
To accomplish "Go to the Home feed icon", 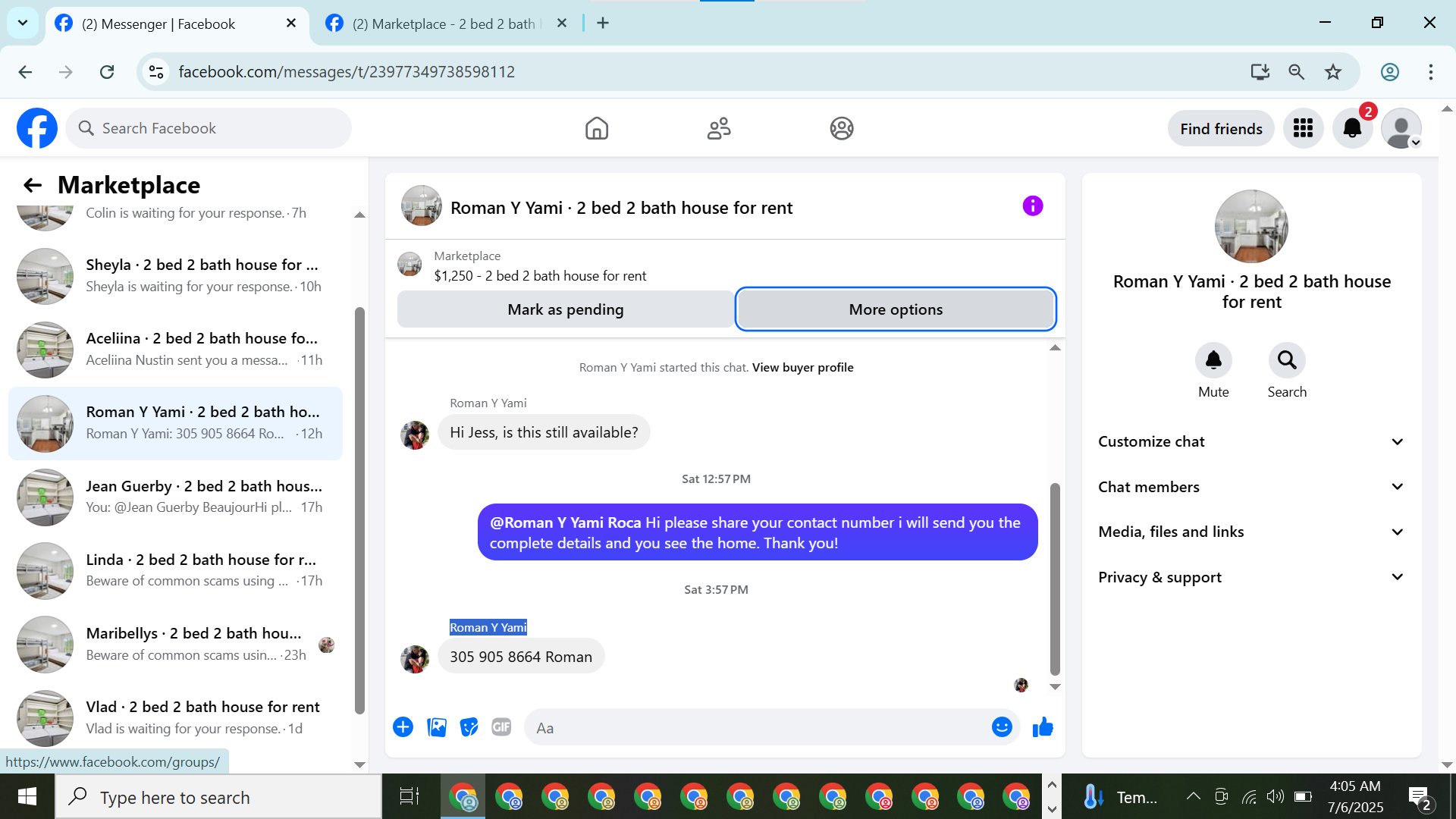I will pyautogui.click(x=597, y=128).
